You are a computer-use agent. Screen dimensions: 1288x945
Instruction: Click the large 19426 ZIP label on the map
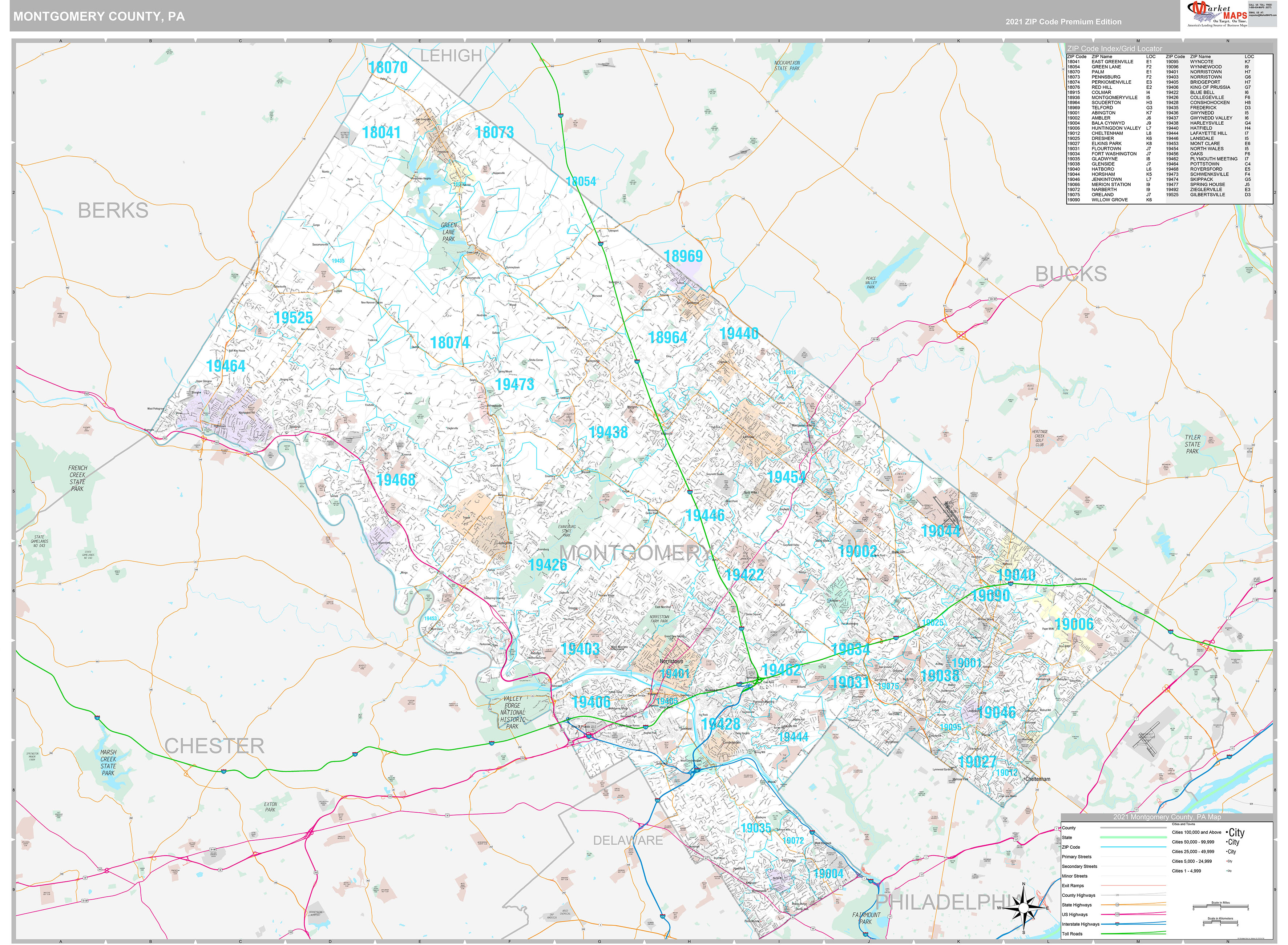[x=548, y=565]
